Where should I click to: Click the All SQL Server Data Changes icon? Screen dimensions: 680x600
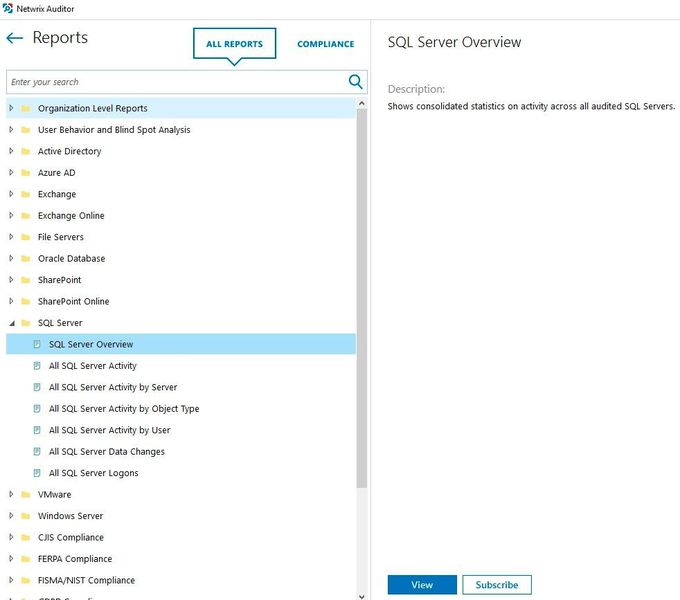37,451
